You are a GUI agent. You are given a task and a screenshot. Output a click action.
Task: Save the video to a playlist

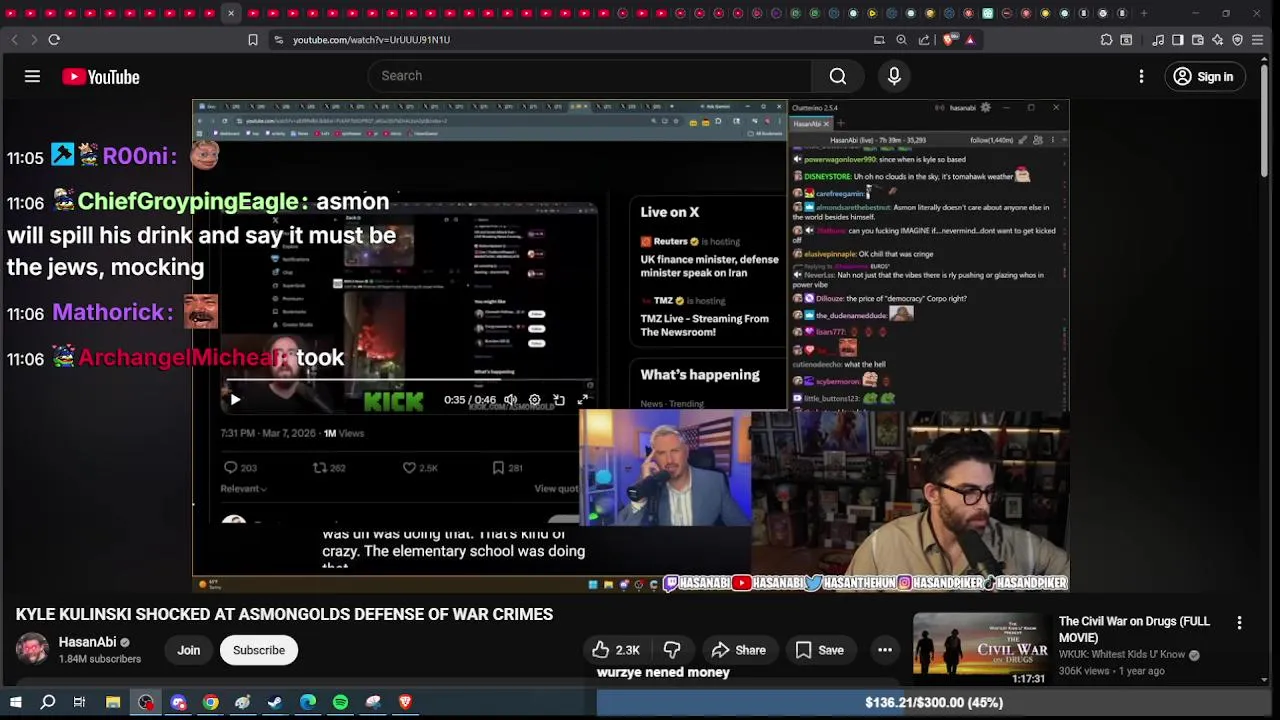[x=820, y=650]
